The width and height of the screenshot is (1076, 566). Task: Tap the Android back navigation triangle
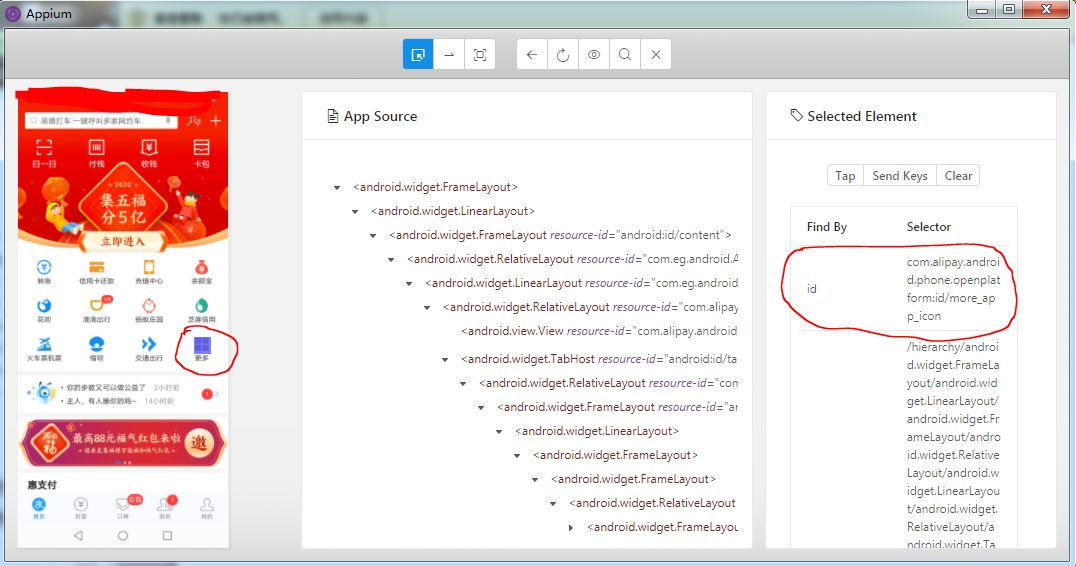coord(78,535)
